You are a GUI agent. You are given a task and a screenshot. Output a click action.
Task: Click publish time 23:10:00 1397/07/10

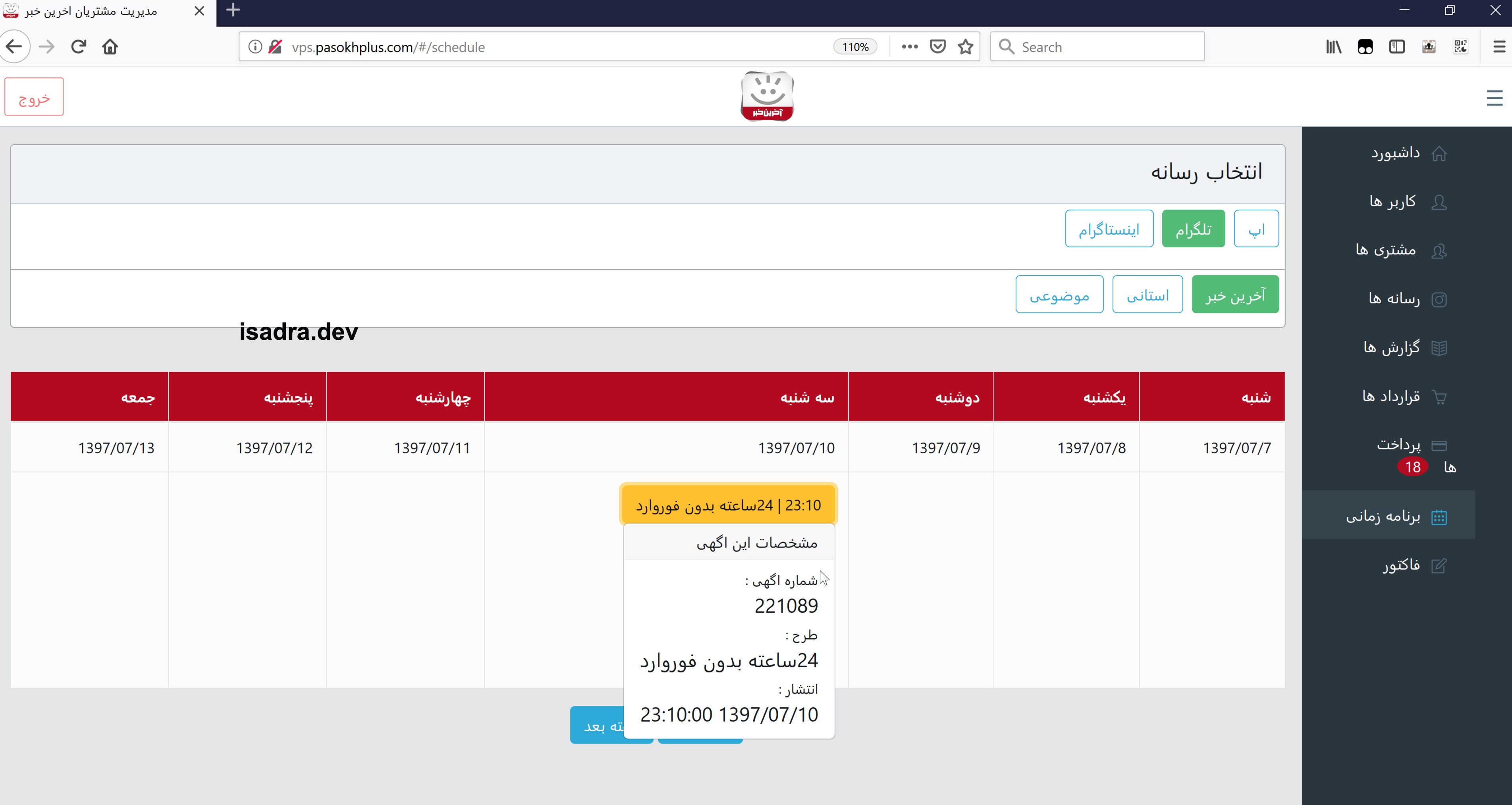(729, 714)
